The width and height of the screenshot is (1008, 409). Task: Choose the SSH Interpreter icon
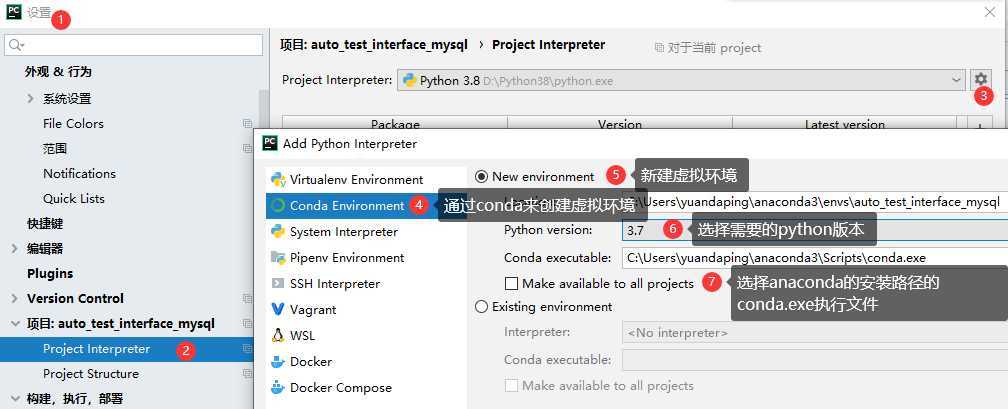[278, 284]
